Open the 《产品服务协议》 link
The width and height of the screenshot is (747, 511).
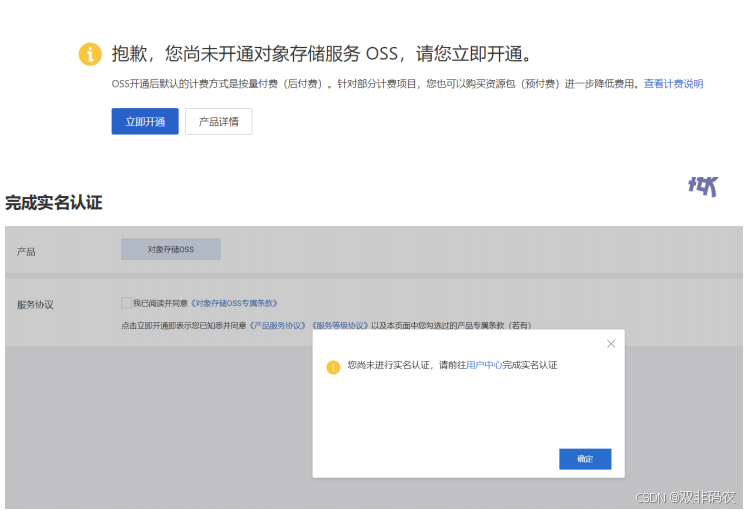tap(277, 325)
